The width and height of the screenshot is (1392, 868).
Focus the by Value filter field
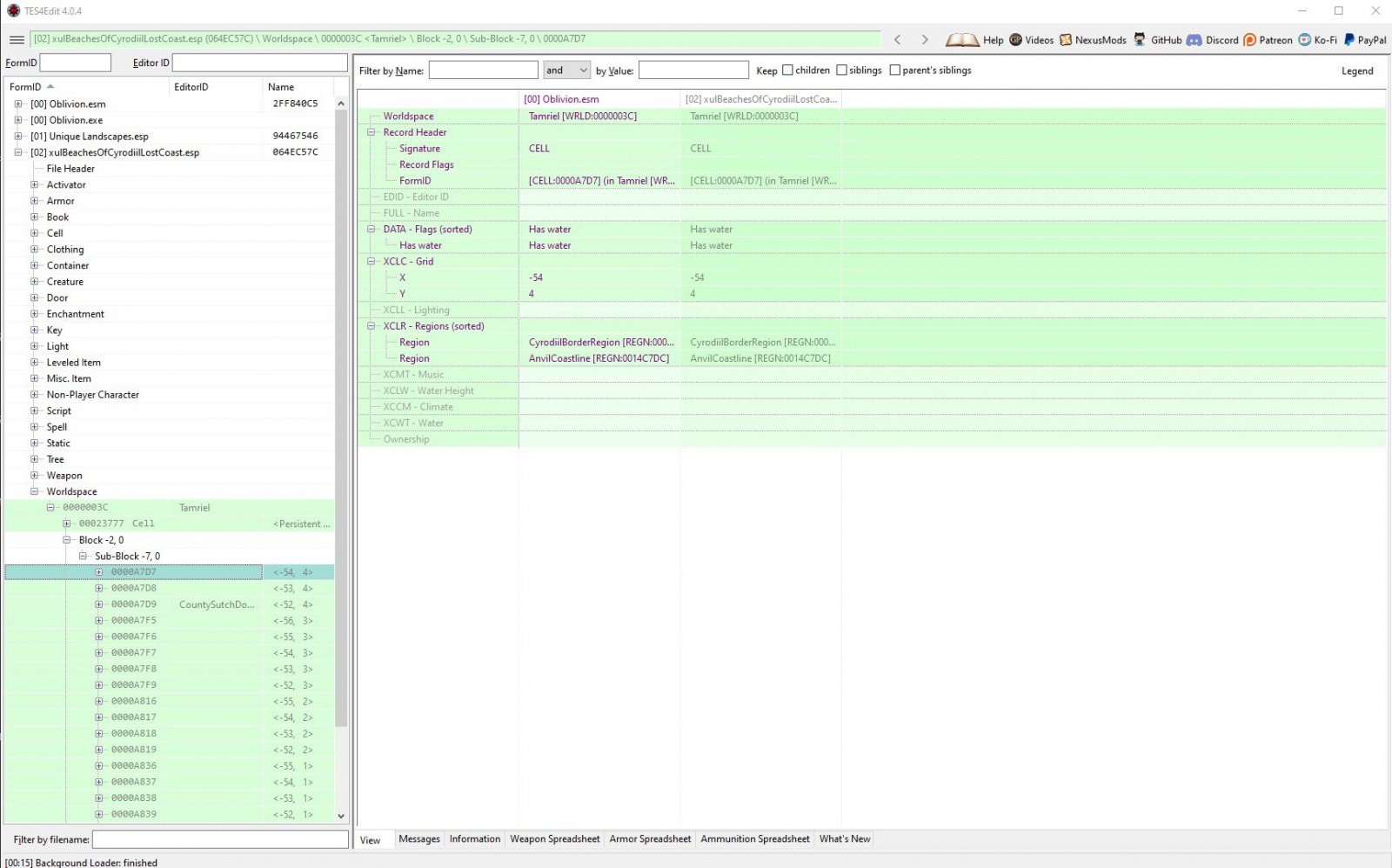point(693,70)
